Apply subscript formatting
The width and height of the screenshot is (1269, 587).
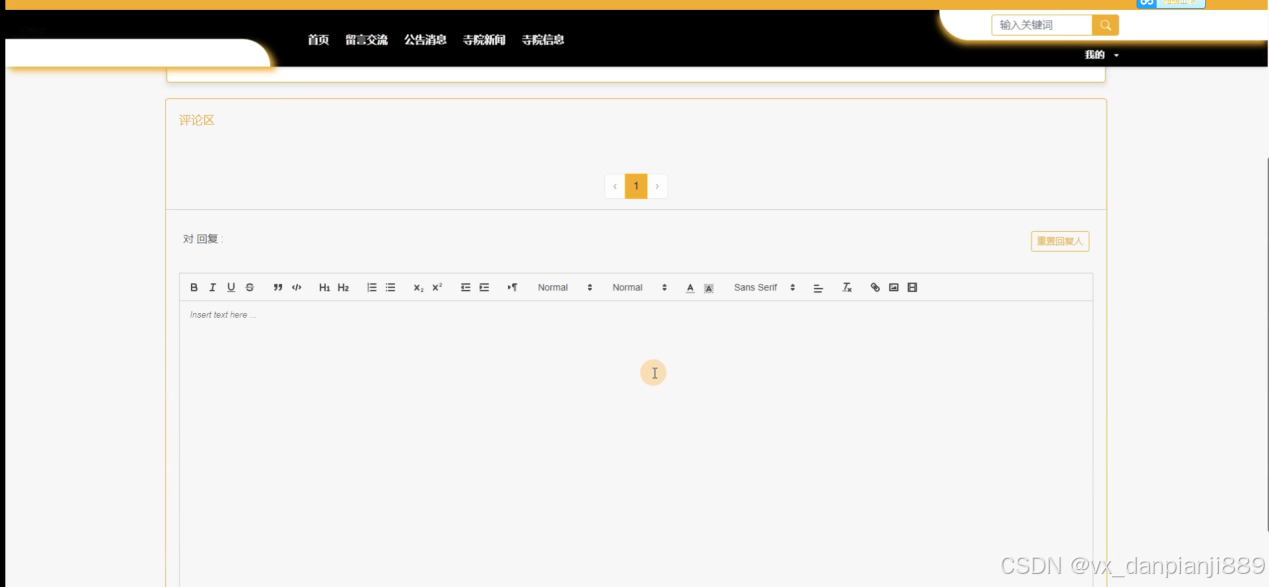(419, 288)
